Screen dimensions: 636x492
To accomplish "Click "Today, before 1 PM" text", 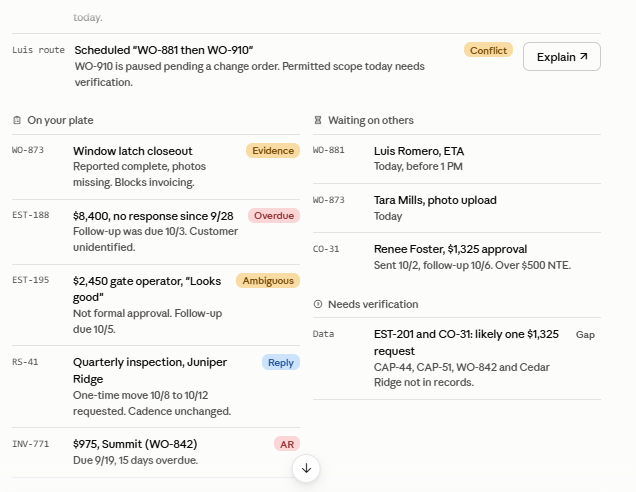I will coord(418,167).
